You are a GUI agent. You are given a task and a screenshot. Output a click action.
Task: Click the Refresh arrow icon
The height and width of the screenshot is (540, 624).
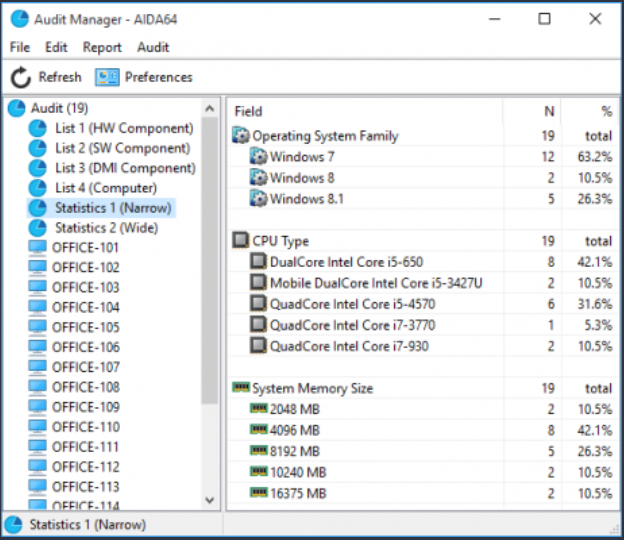point(20,77)
